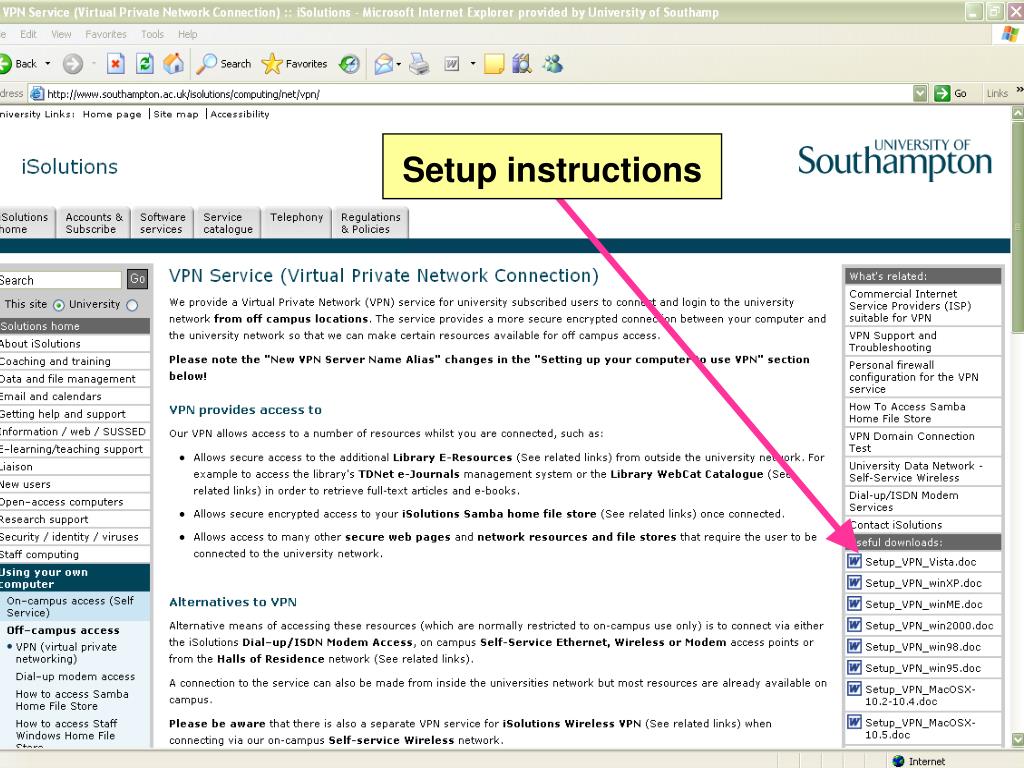Click the Word icon for Setup_VPN_MacOSX-10.5.doc
Image resolution: width=1024 pixels, height=768 pixels.
click(854, 722)
